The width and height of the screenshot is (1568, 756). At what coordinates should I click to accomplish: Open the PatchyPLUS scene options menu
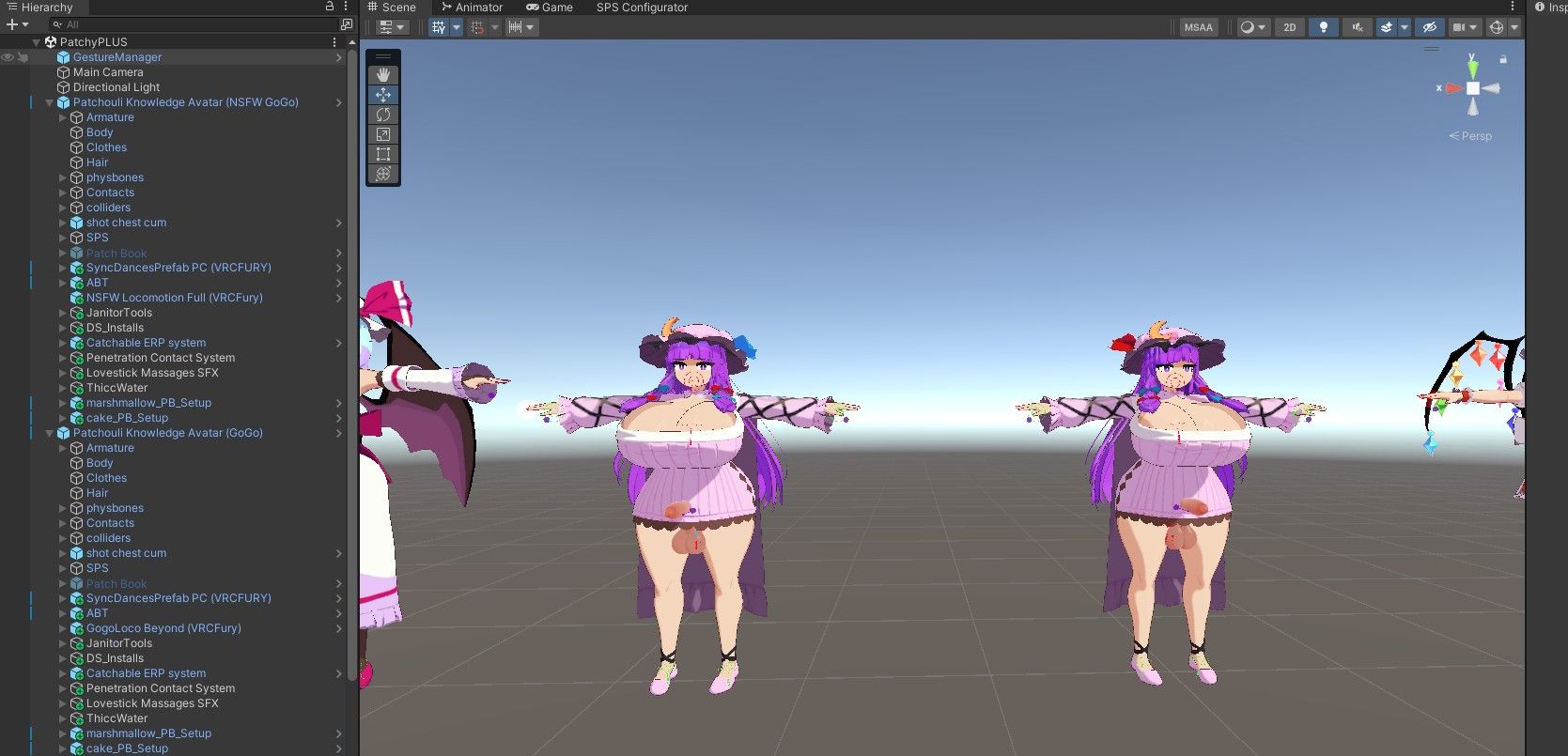334,42
